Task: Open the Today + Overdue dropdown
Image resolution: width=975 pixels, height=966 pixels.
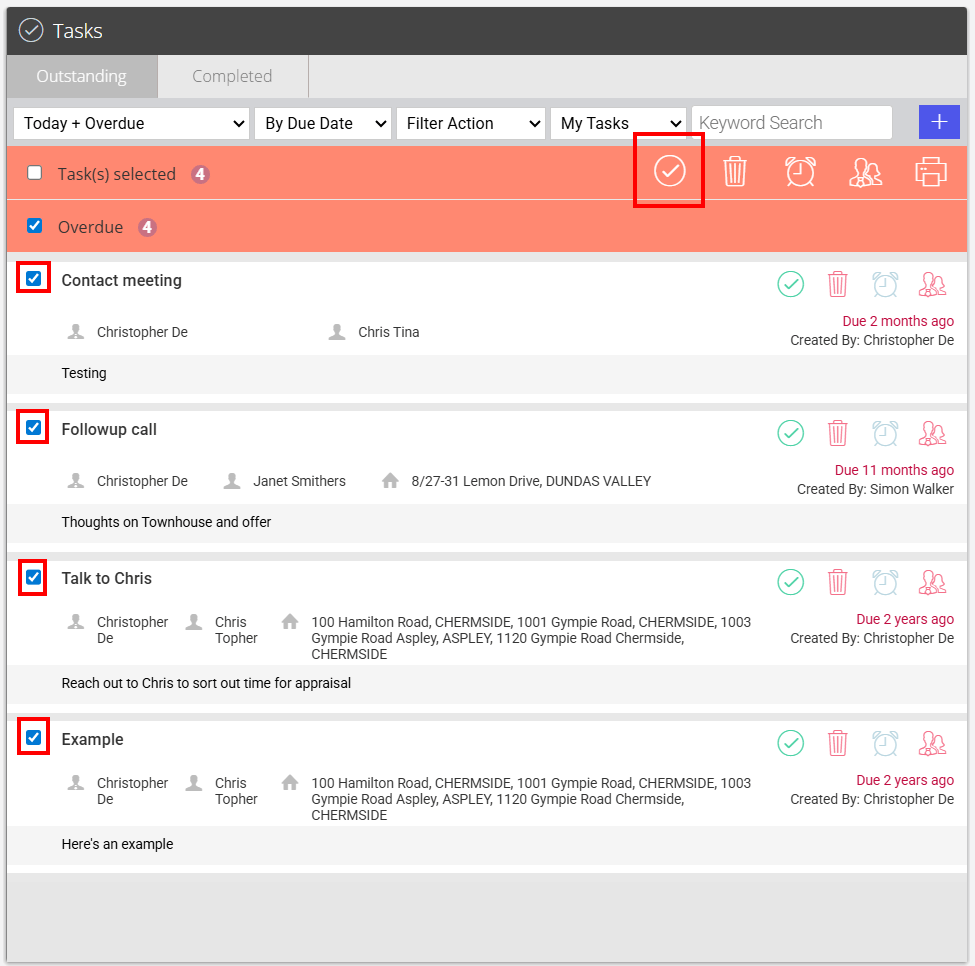Action: (131, 123)
